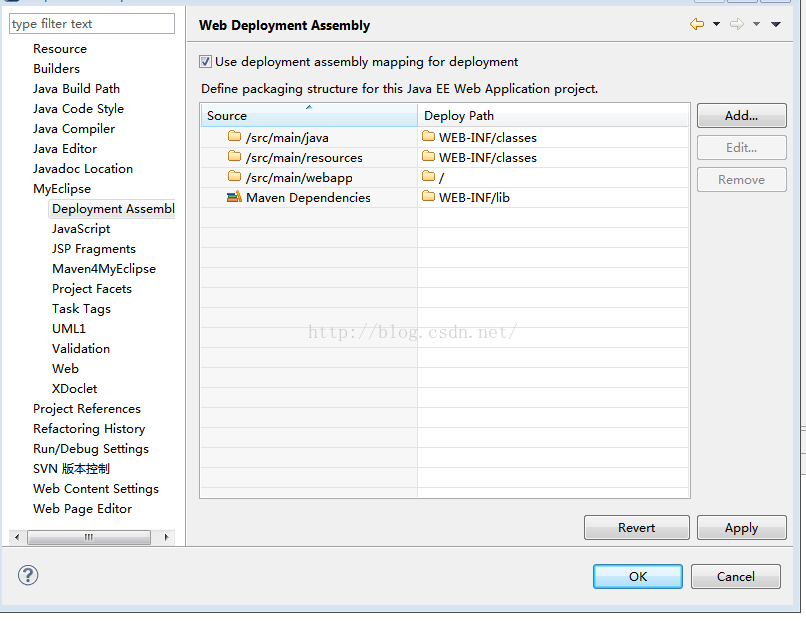Open the back history dropdown arrow
Image resolution: width=806 pixels, height=642 pixels.
coord(716,24)
